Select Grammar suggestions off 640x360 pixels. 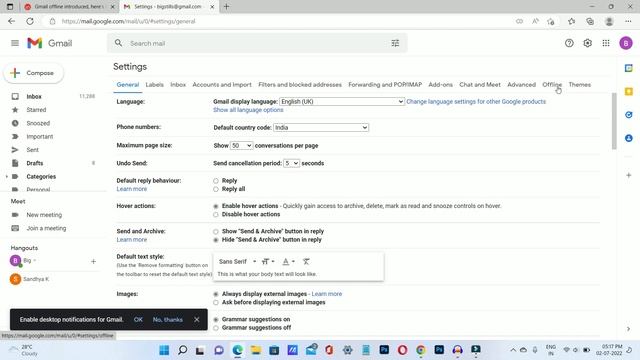point(216,328)
